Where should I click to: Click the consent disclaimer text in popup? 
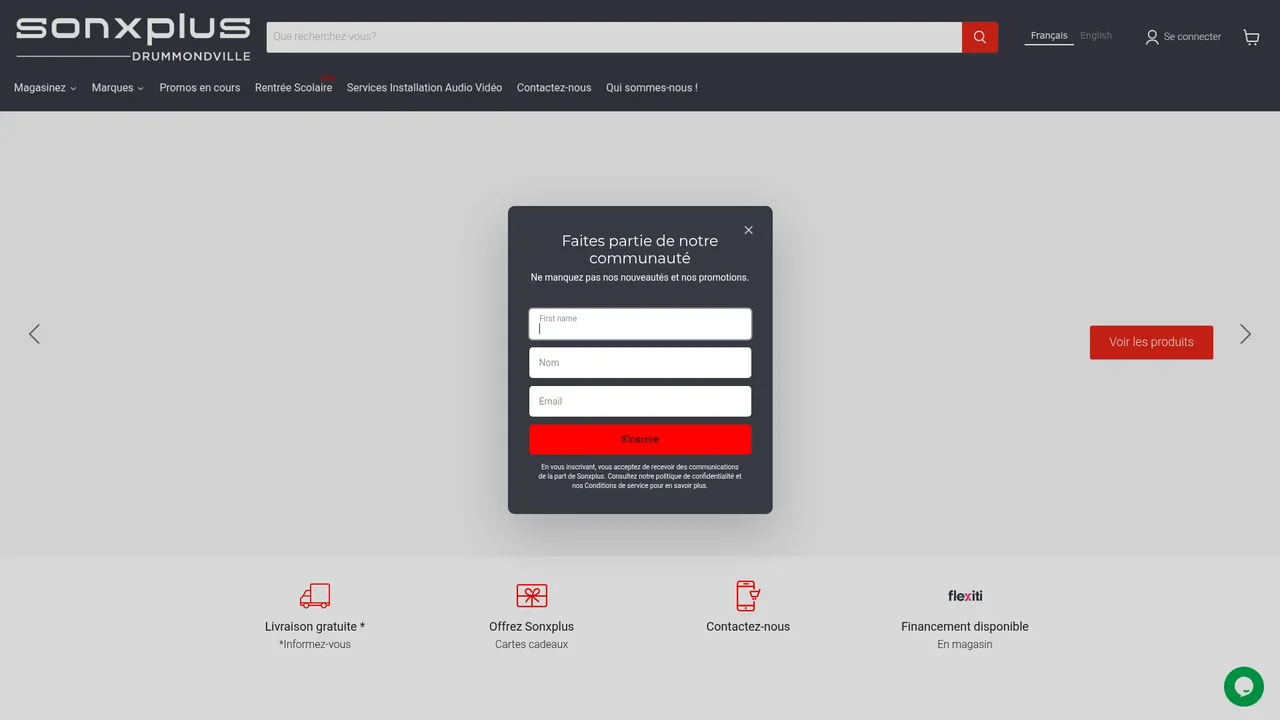pyautogui.click(x=640, y=476)
